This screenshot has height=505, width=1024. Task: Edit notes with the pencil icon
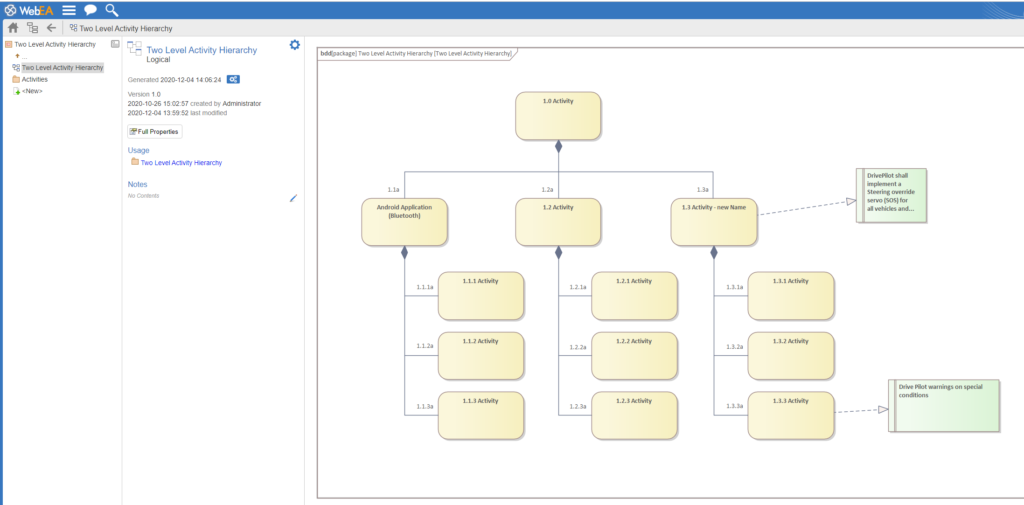tap(293, 198)
